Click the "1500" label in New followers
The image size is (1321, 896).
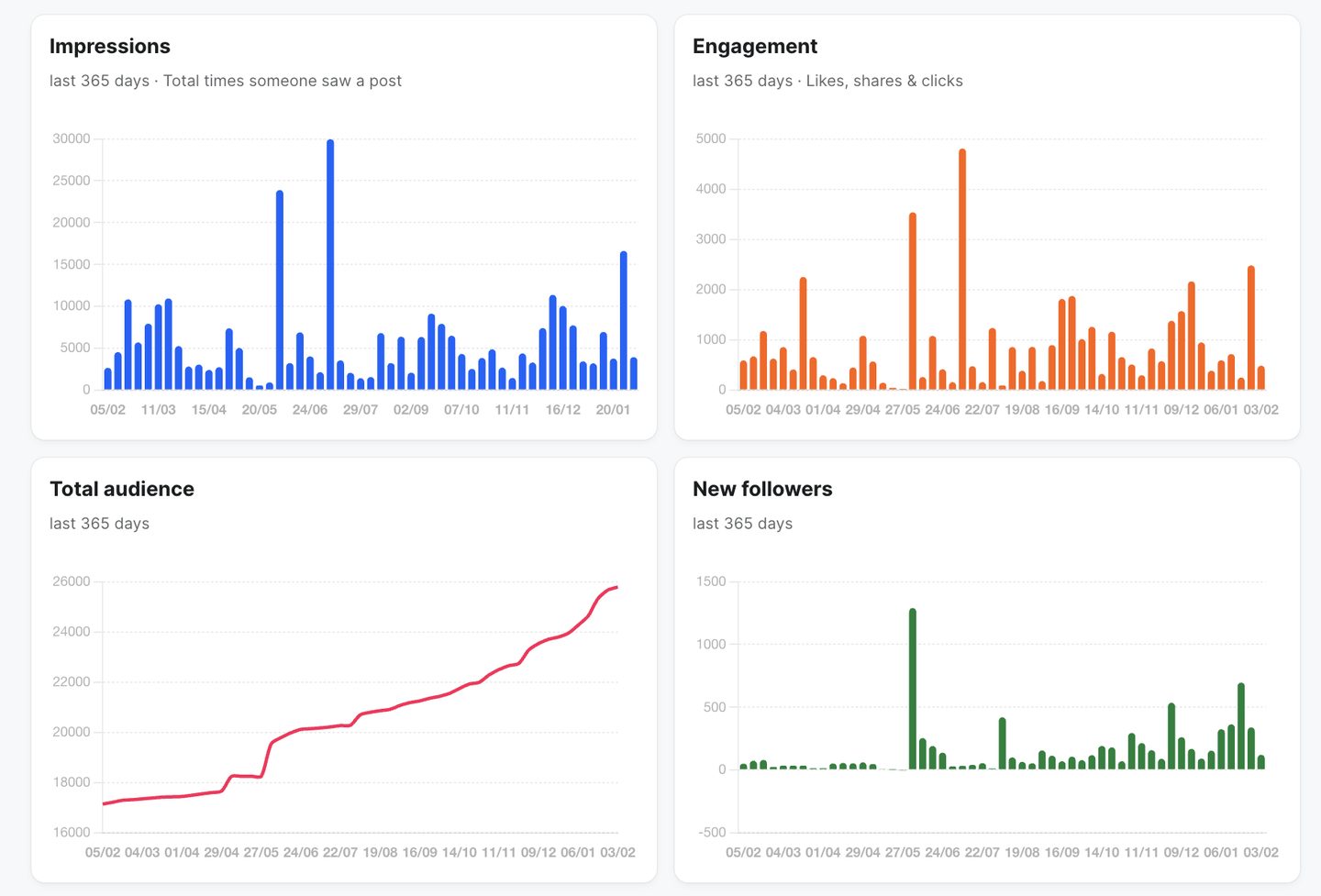click(711, 581)
